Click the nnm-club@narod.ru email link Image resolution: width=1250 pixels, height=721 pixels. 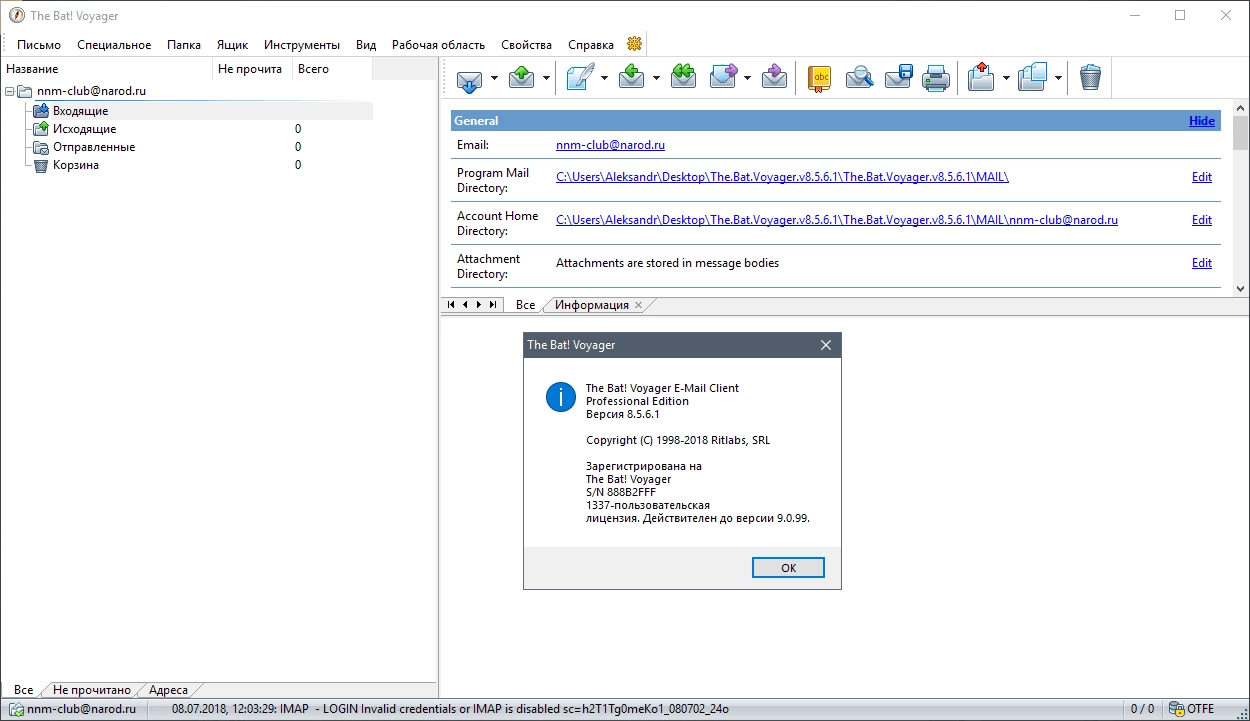tap(610, 145)
